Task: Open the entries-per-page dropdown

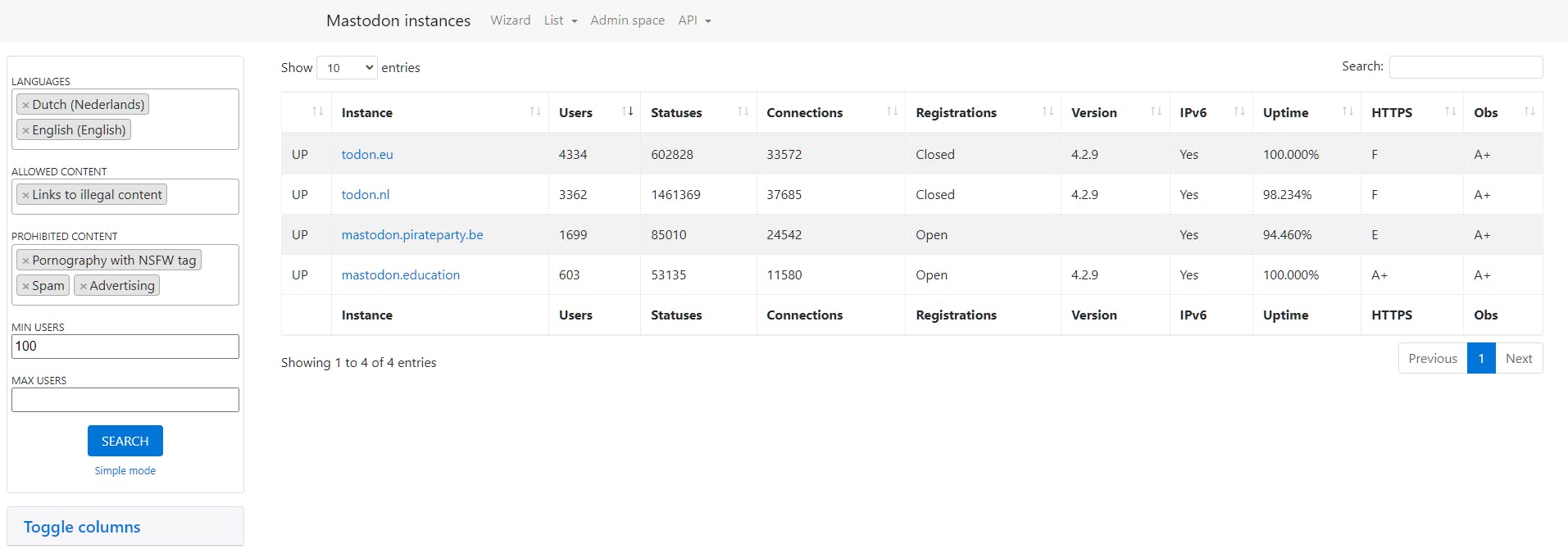Action: [347, 68]
